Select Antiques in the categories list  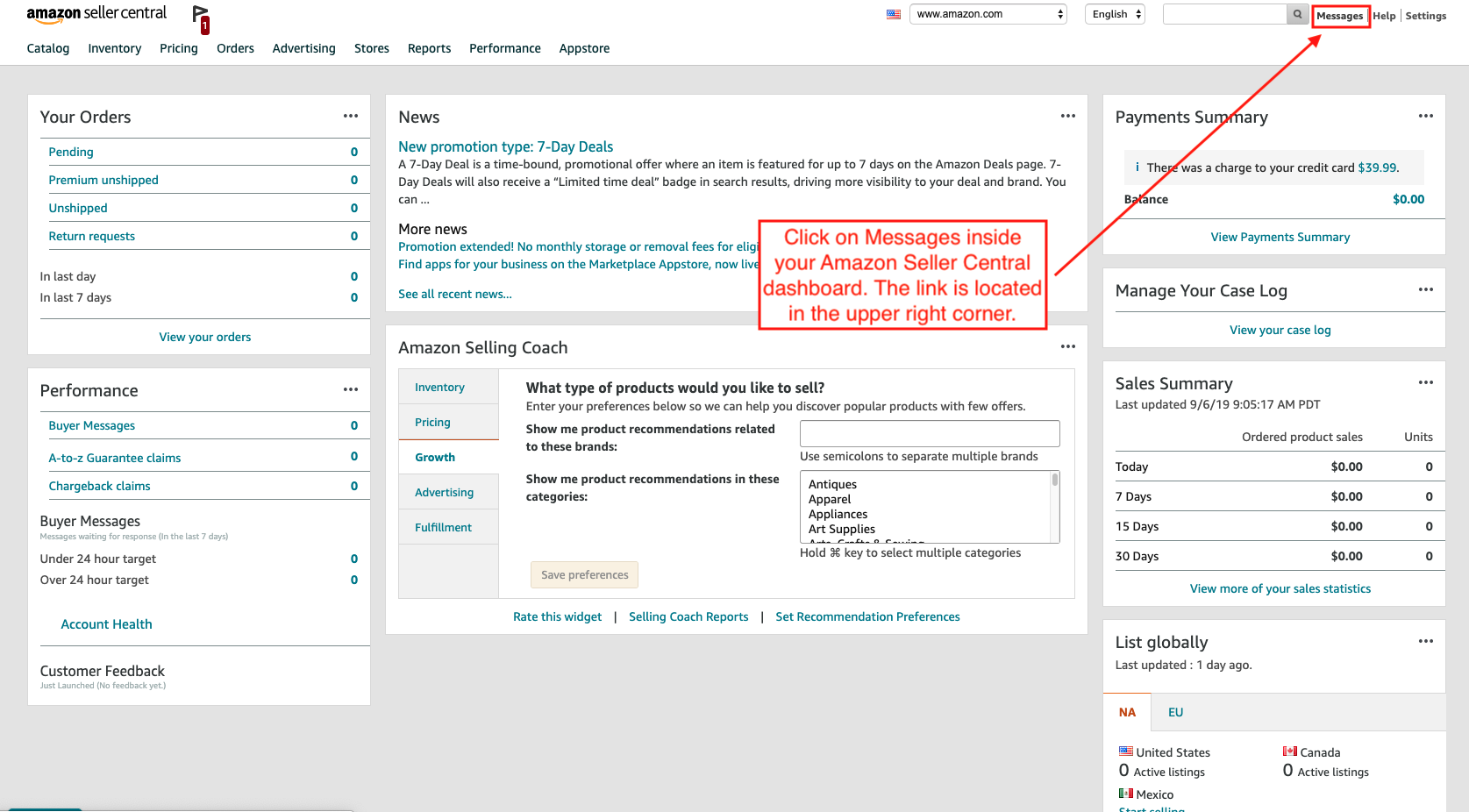832,484
